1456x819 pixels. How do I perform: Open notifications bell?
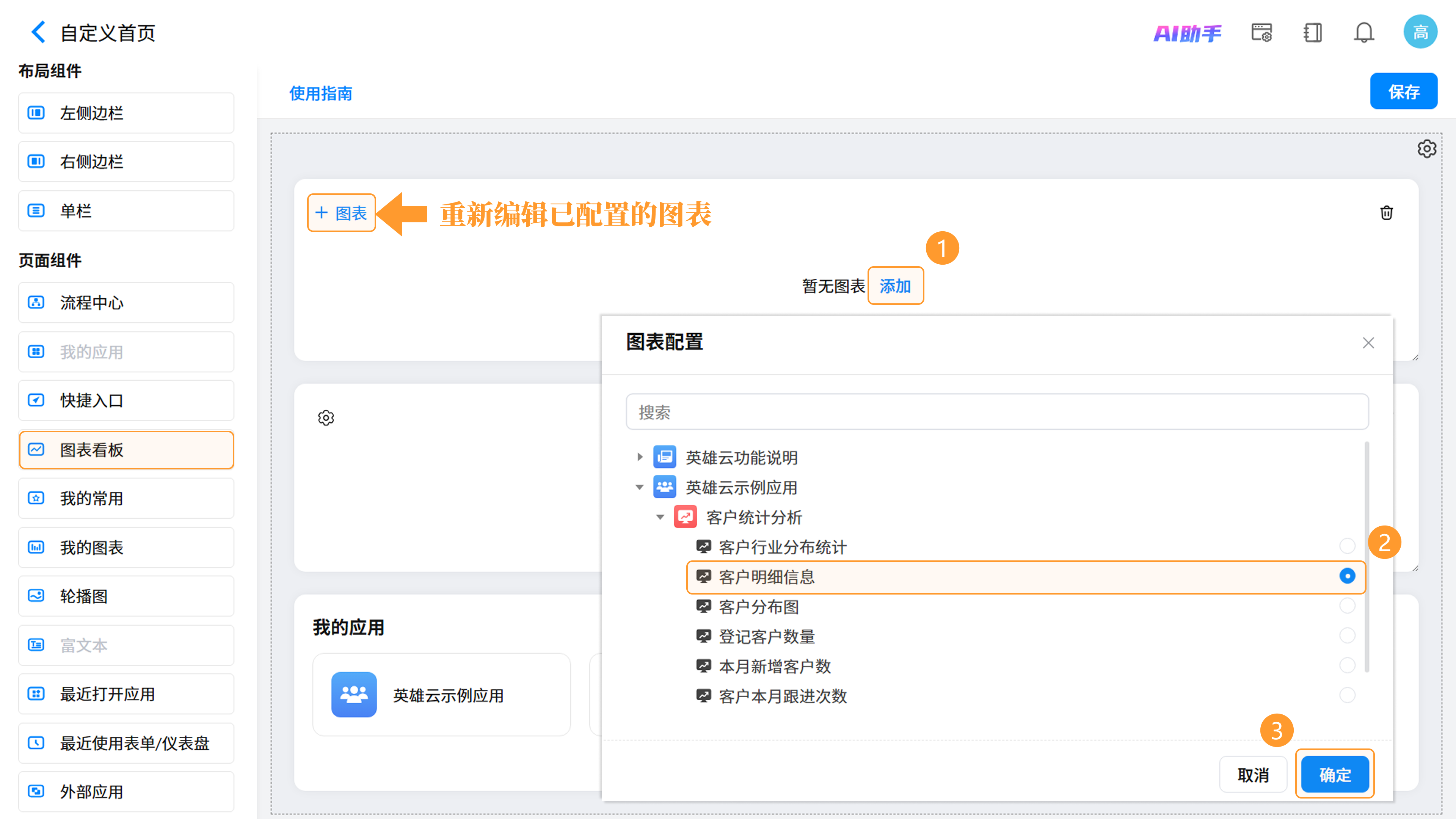1363,32
